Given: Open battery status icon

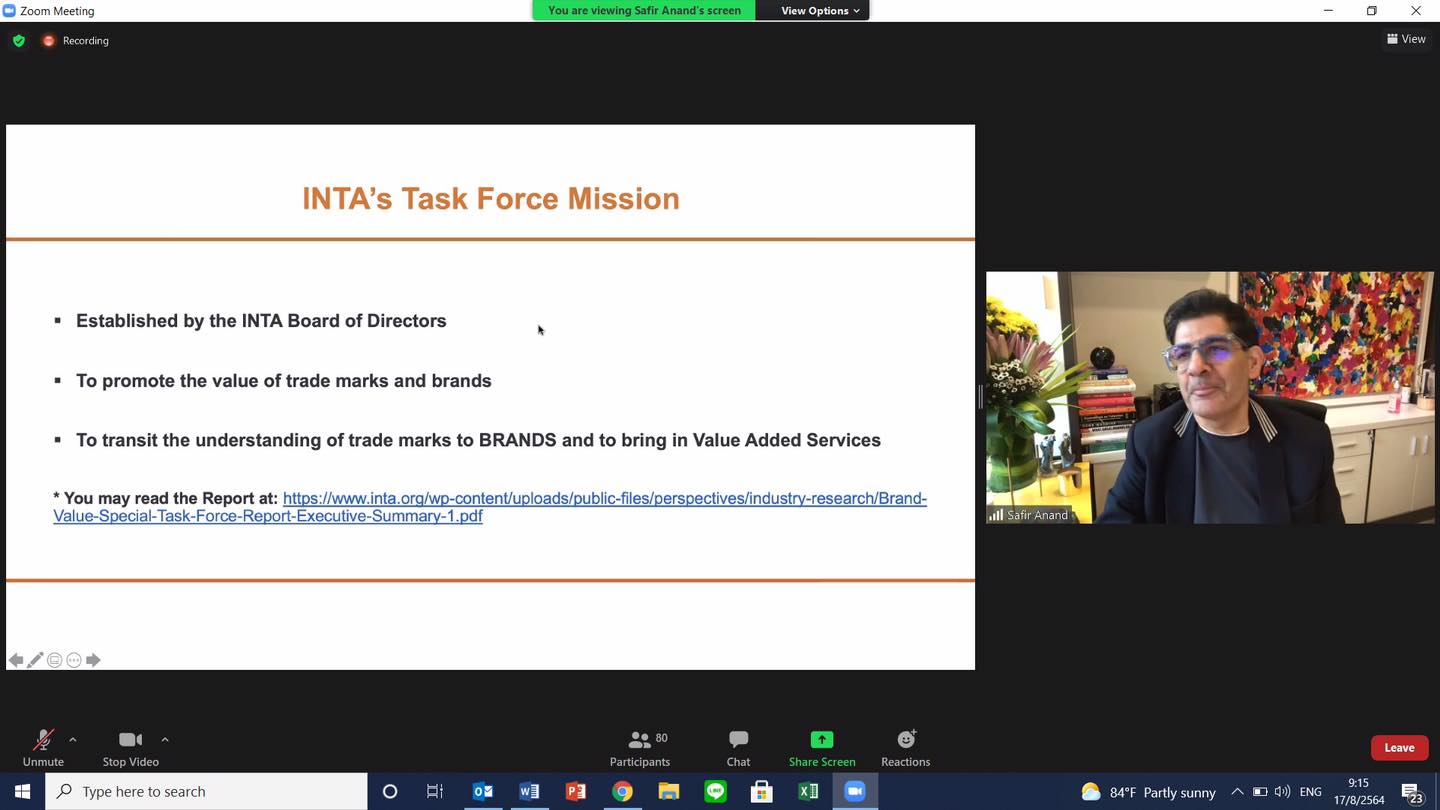Looking at the screenshot, I should tap(1260, 791).
